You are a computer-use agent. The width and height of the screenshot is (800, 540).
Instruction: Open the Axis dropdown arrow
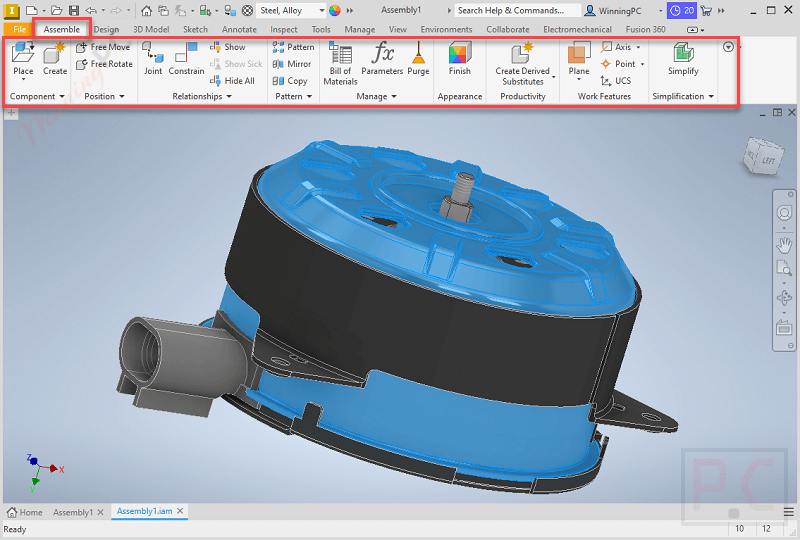tap(638, 47)
